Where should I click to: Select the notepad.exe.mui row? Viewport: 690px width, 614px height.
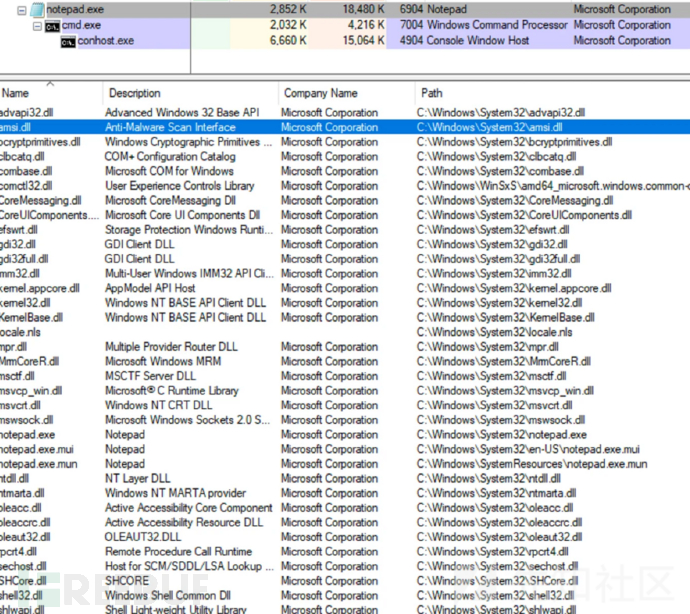[345, 449]
